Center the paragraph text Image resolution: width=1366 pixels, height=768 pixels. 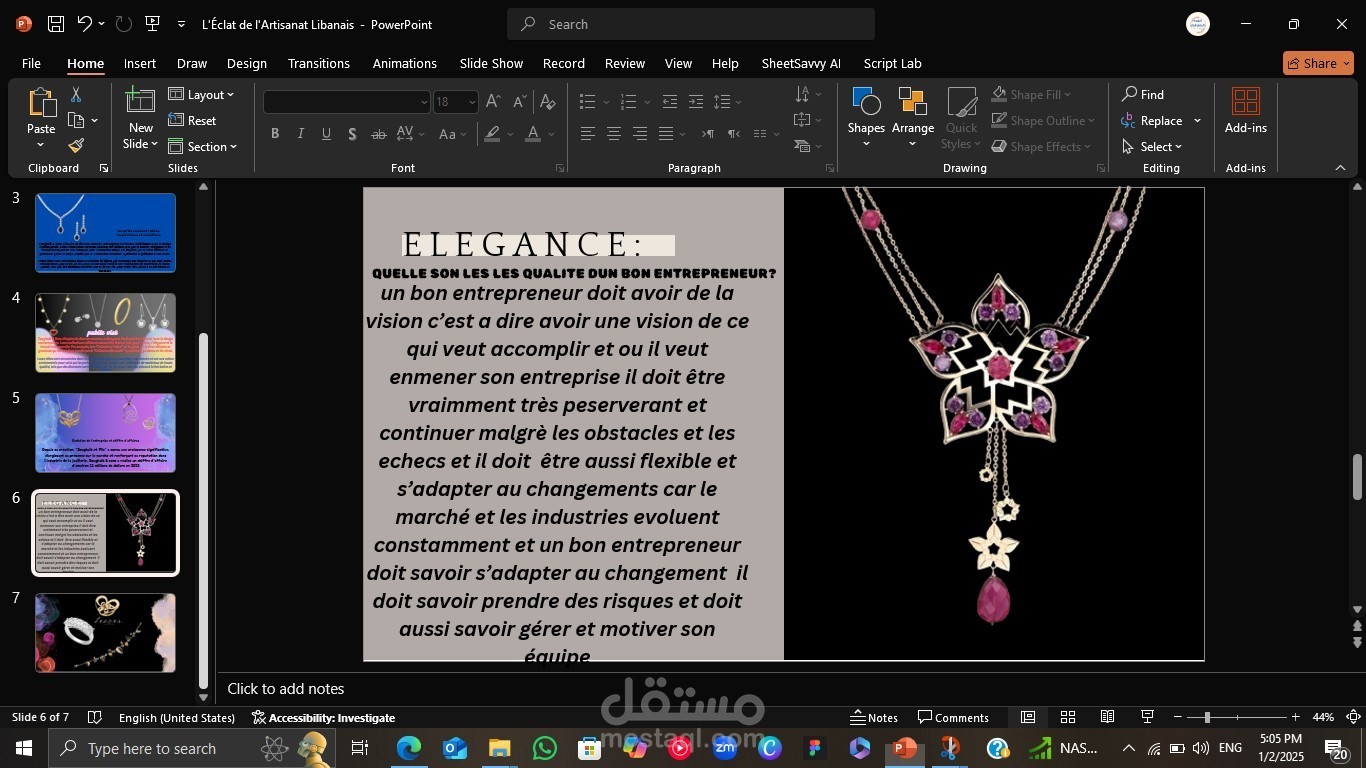614,134
